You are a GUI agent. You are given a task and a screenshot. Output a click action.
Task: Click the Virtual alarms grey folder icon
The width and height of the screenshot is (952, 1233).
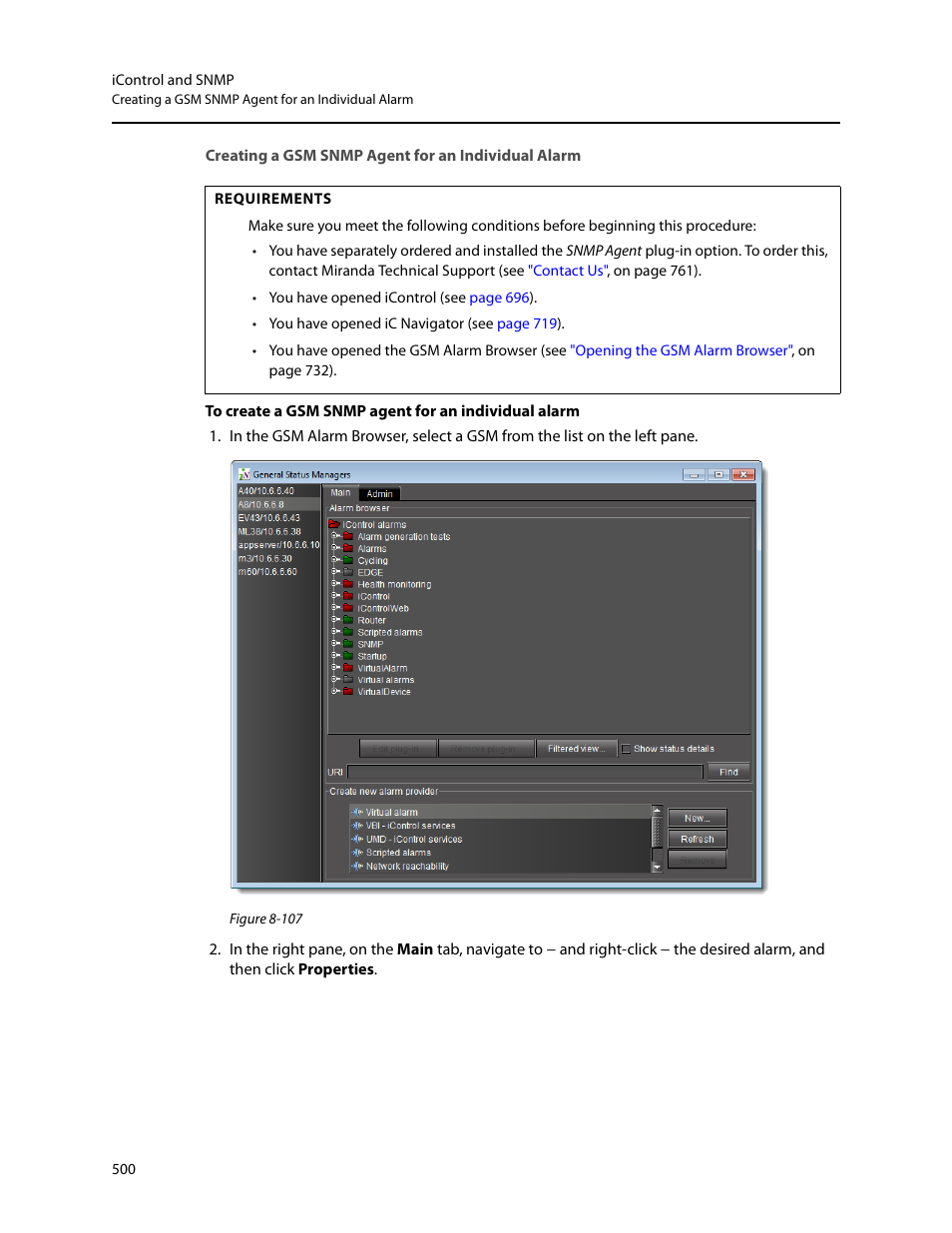(x=348, y=680)
